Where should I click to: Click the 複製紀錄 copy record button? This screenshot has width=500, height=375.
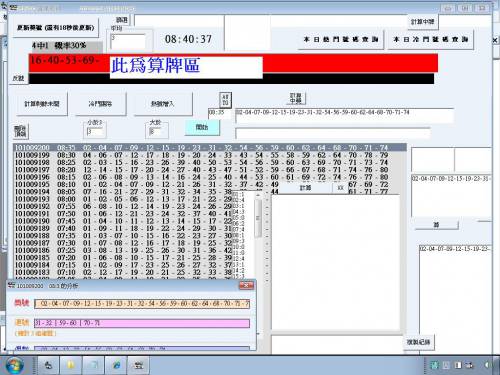(418, 342)
